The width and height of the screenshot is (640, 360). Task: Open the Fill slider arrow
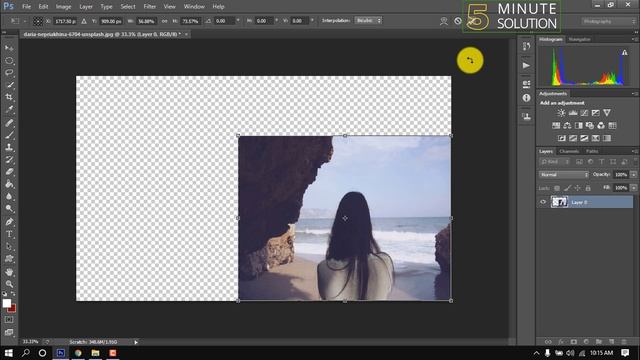633,188
